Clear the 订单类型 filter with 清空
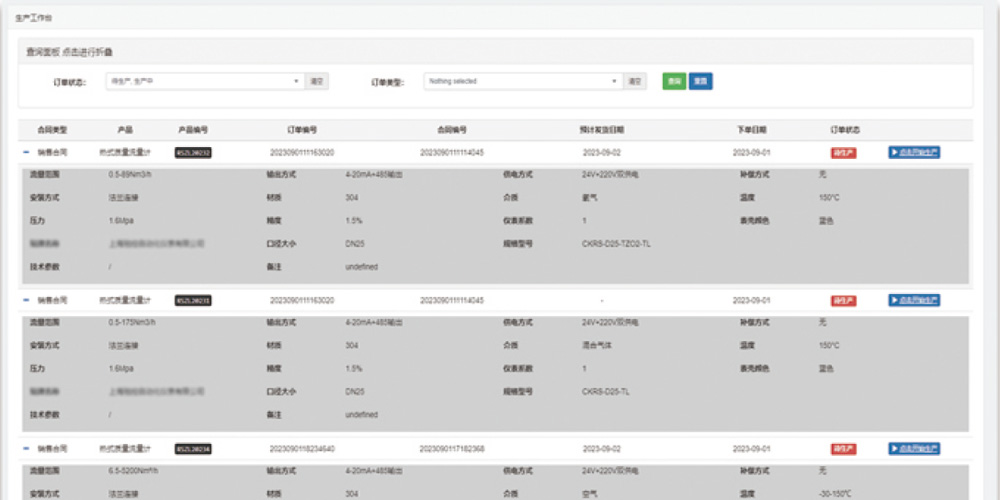The width and height of the screenshot is (1000, 500). [x=635, y=81]
